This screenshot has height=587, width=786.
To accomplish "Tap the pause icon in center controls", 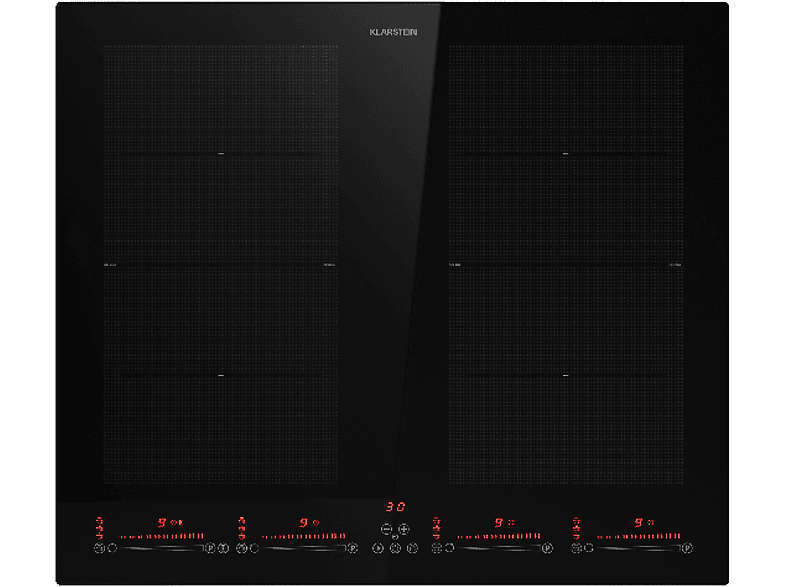I will point(395,548).
